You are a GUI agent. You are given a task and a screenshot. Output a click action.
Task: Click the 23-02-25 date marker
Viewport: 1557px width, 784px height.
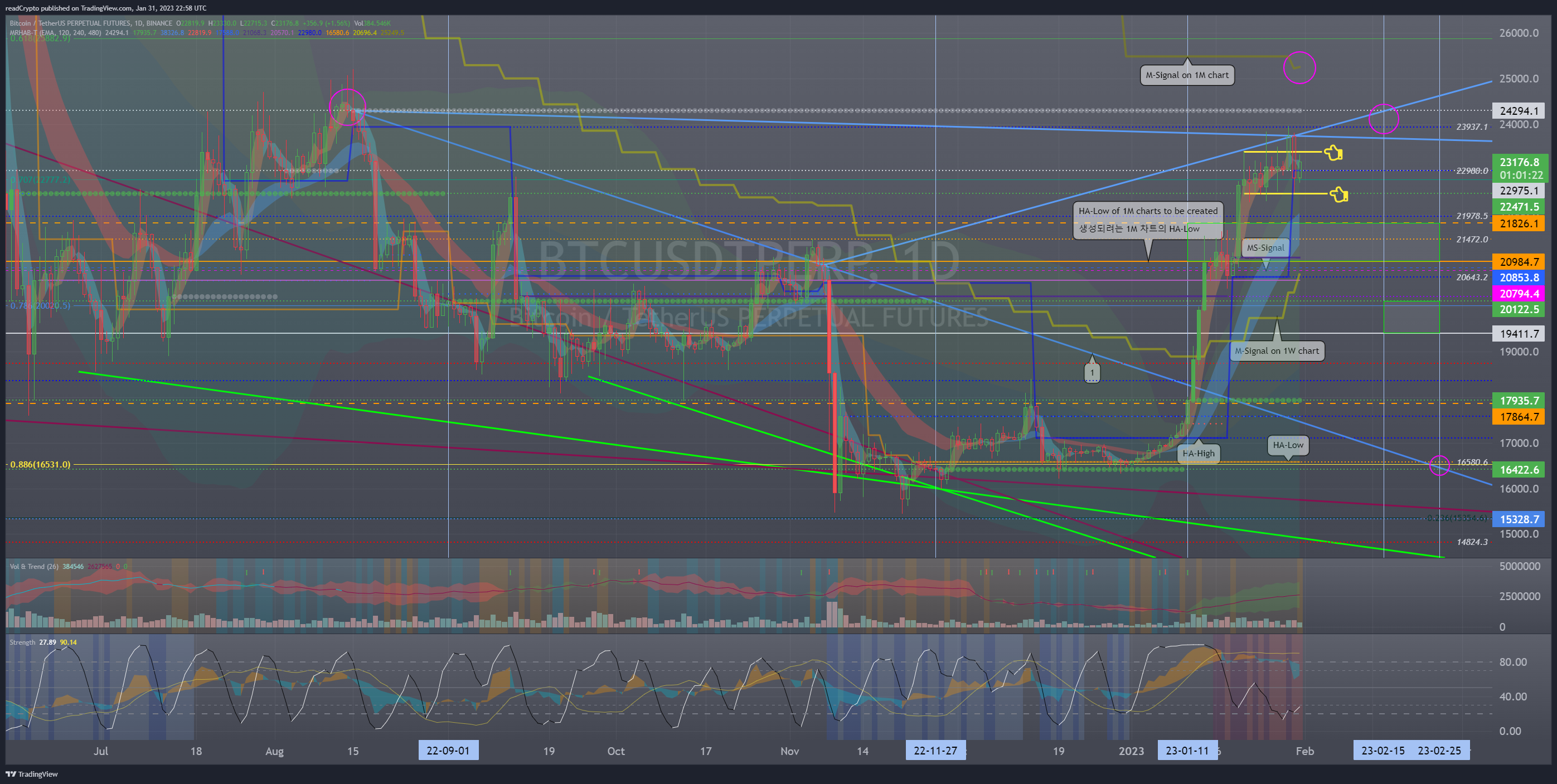[x=1439, y=751]
